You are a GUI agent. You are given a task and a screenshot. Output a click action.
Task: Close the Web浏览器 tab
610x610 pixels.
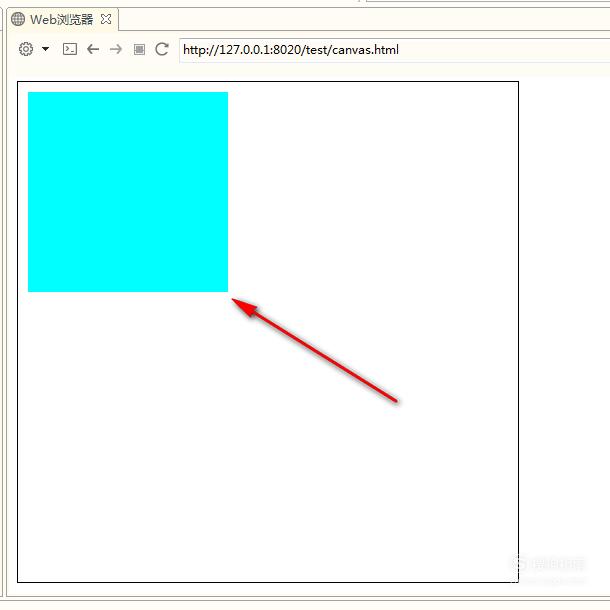[x=106, y=19]
